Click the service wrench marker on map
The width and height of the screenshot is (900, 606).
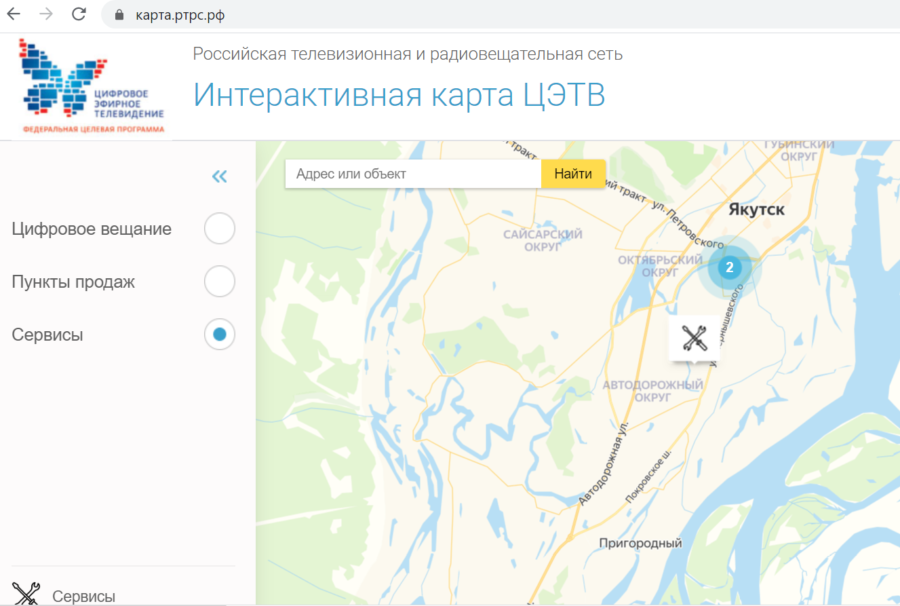coord(695,338)
